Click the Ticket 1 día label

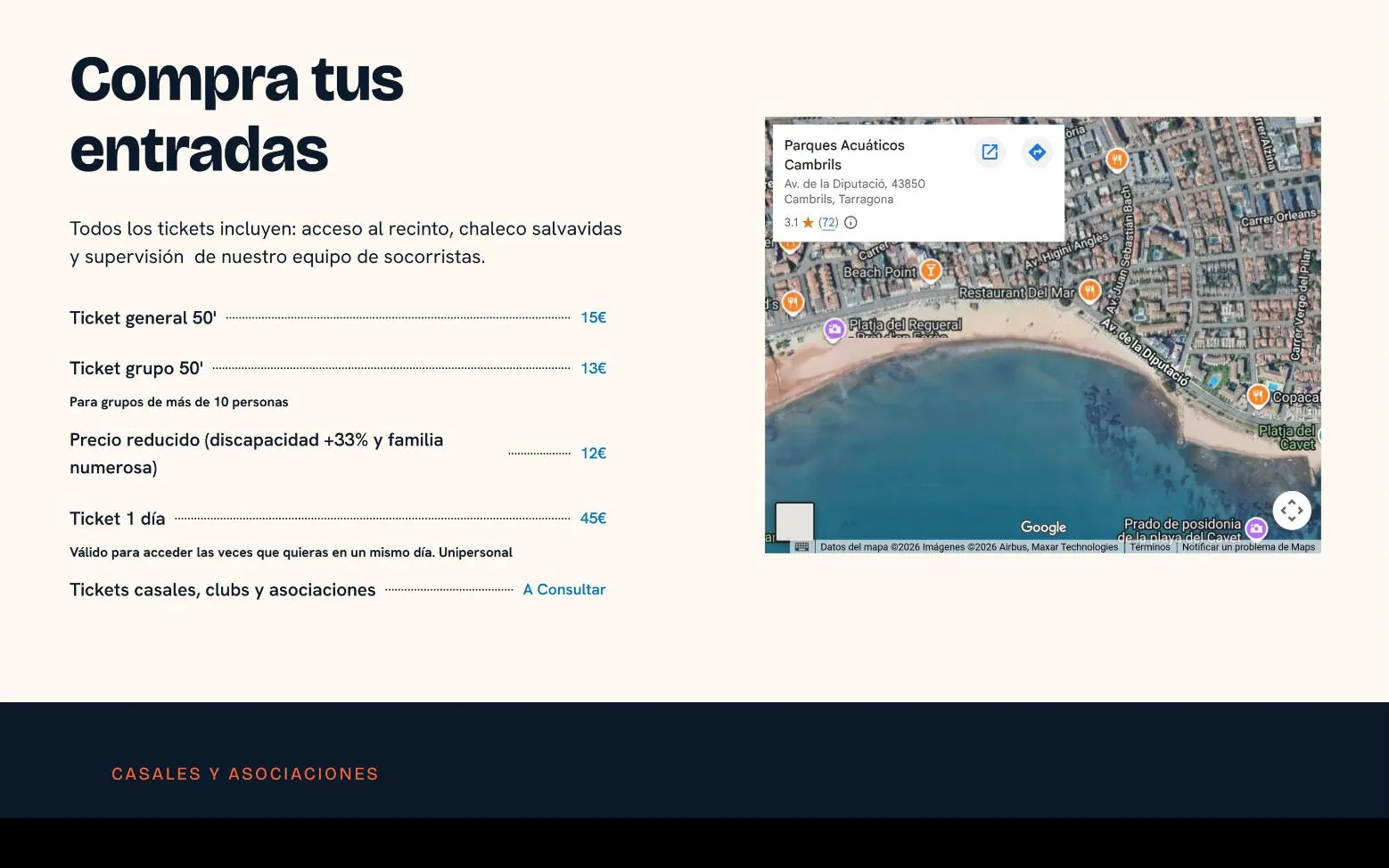coord(118,519)
